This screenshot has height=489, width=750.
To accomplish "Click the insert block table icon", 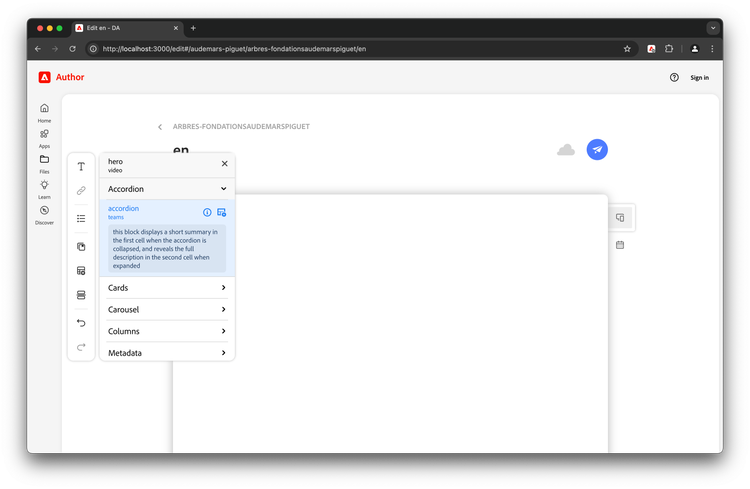I will (x=81, y=271).
